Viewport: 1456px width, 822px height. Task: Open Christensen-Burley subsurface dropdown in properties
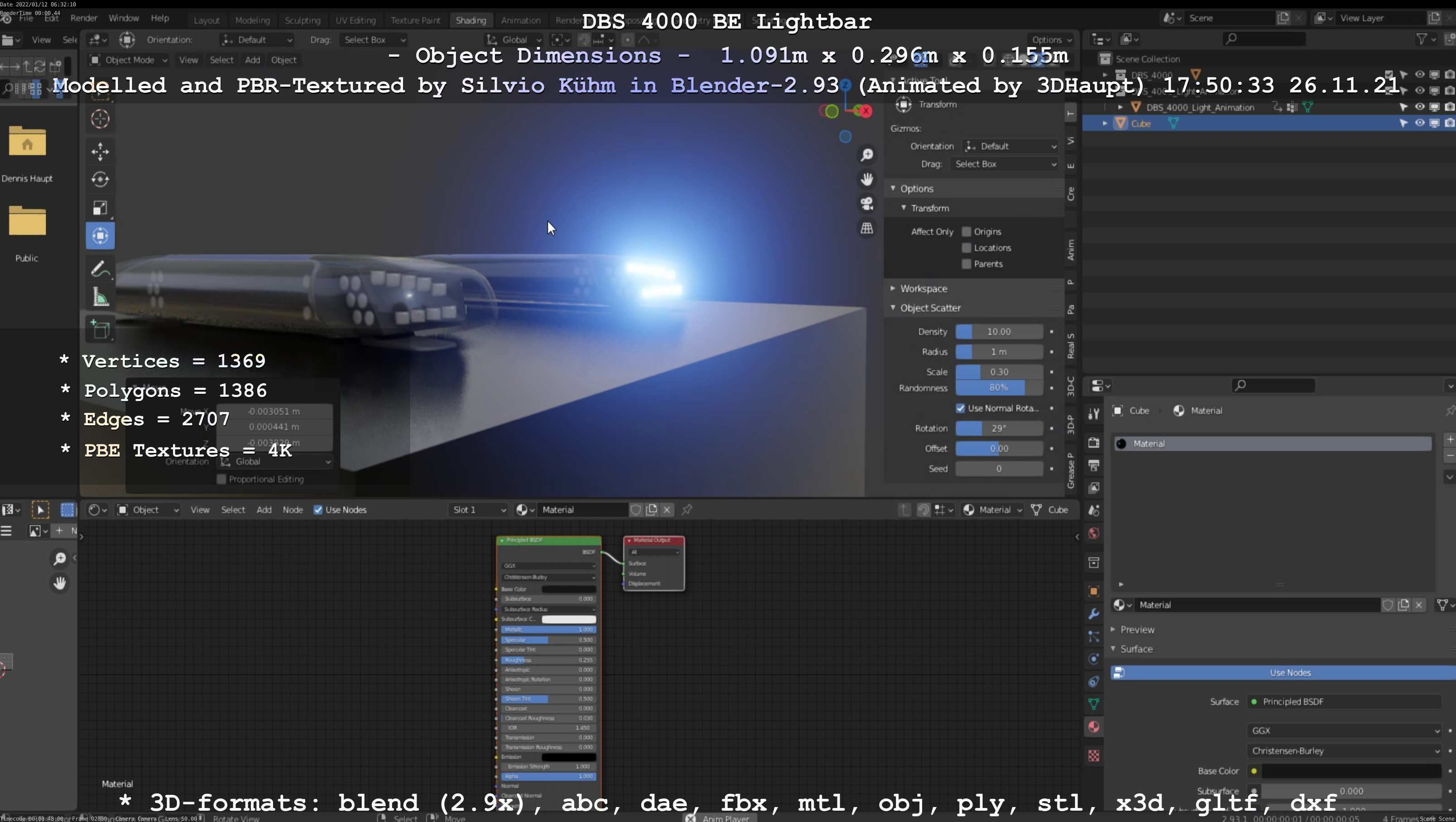(1344, 751)
